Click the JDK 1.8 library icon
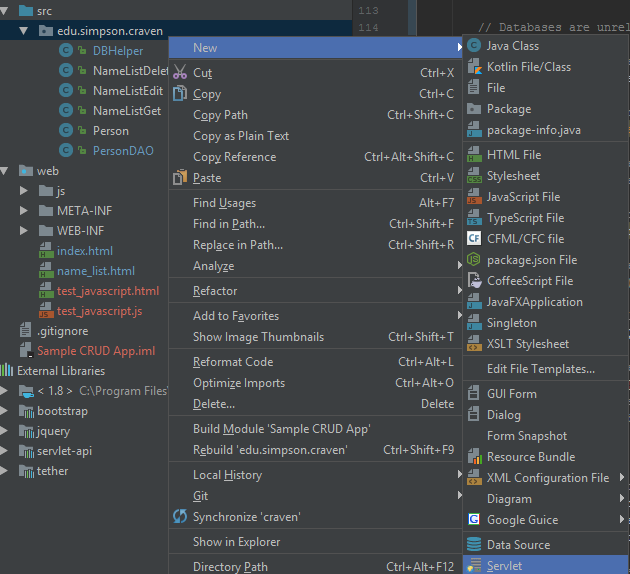The width and height of the screenshot is (630, 574). coord(27,391)
